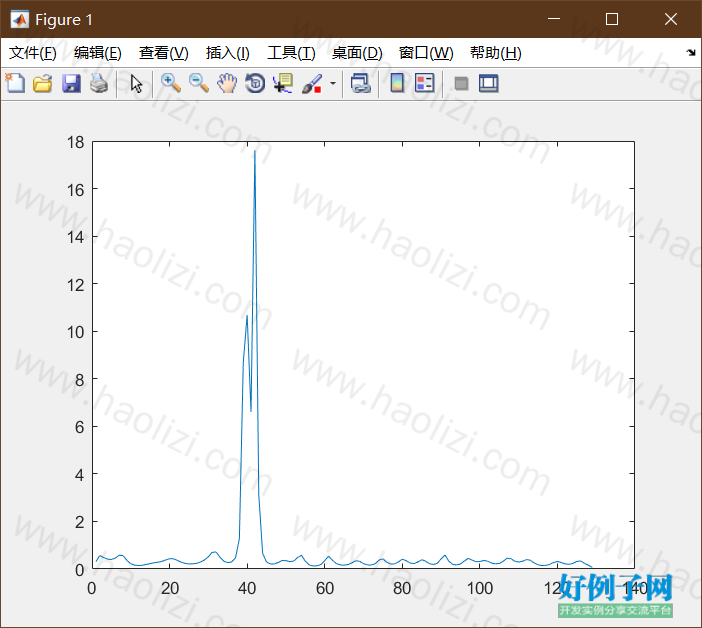Maximize the Figure 1 window
Screen dimensions: 702x628
(612, 19)
